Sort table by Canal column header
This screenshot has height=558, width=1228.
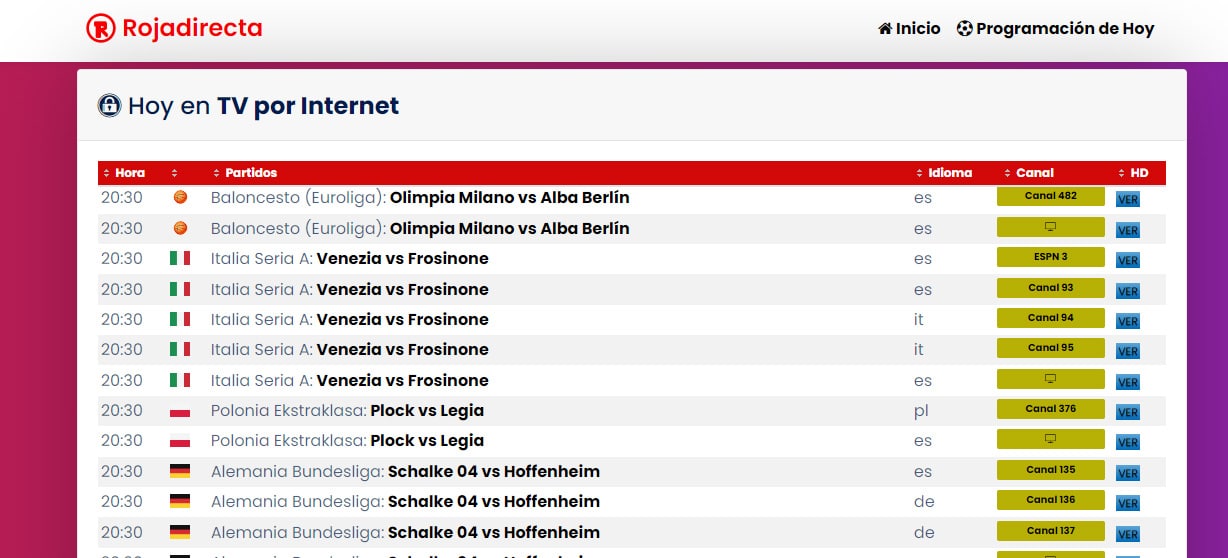pos(1035,173)
